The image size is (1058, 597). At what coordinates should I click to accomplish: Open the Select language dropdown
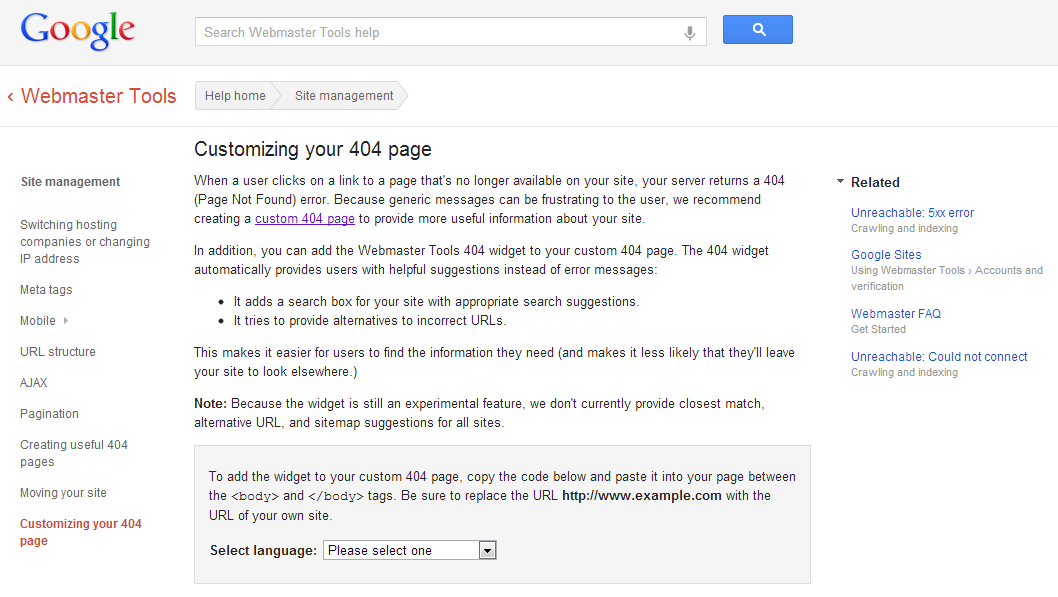tap(410, 550)
